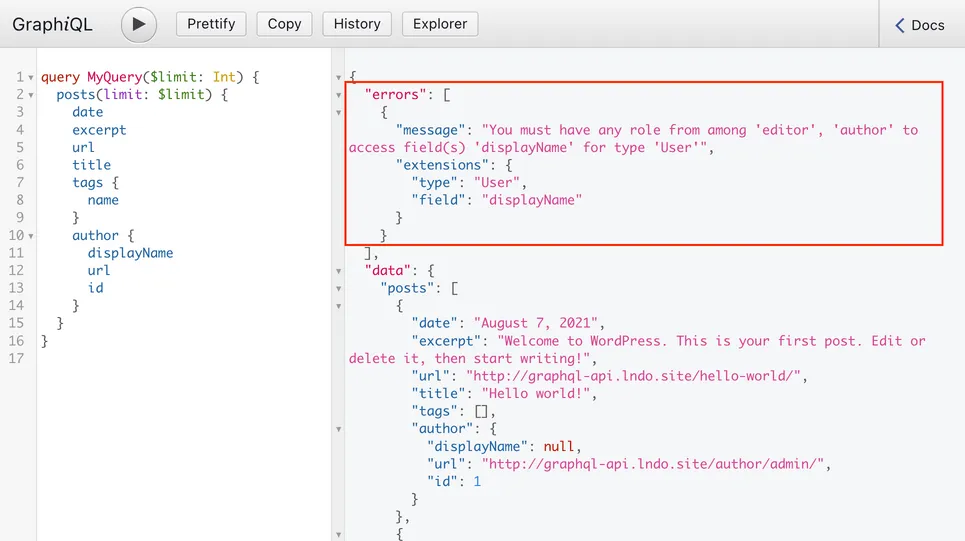Click the Prettify button
Screen dimensions: 965x541
pos(211,24)
